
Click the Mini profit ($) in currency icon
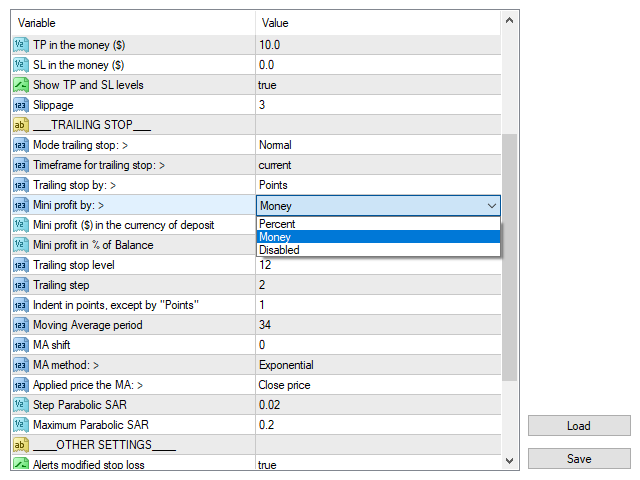pos(21,225)
